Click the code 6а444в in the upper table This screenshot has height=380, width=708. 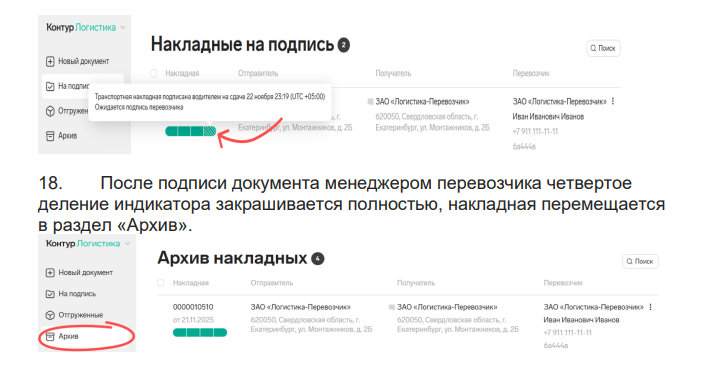pyautogui.click(x=524, y=146)
